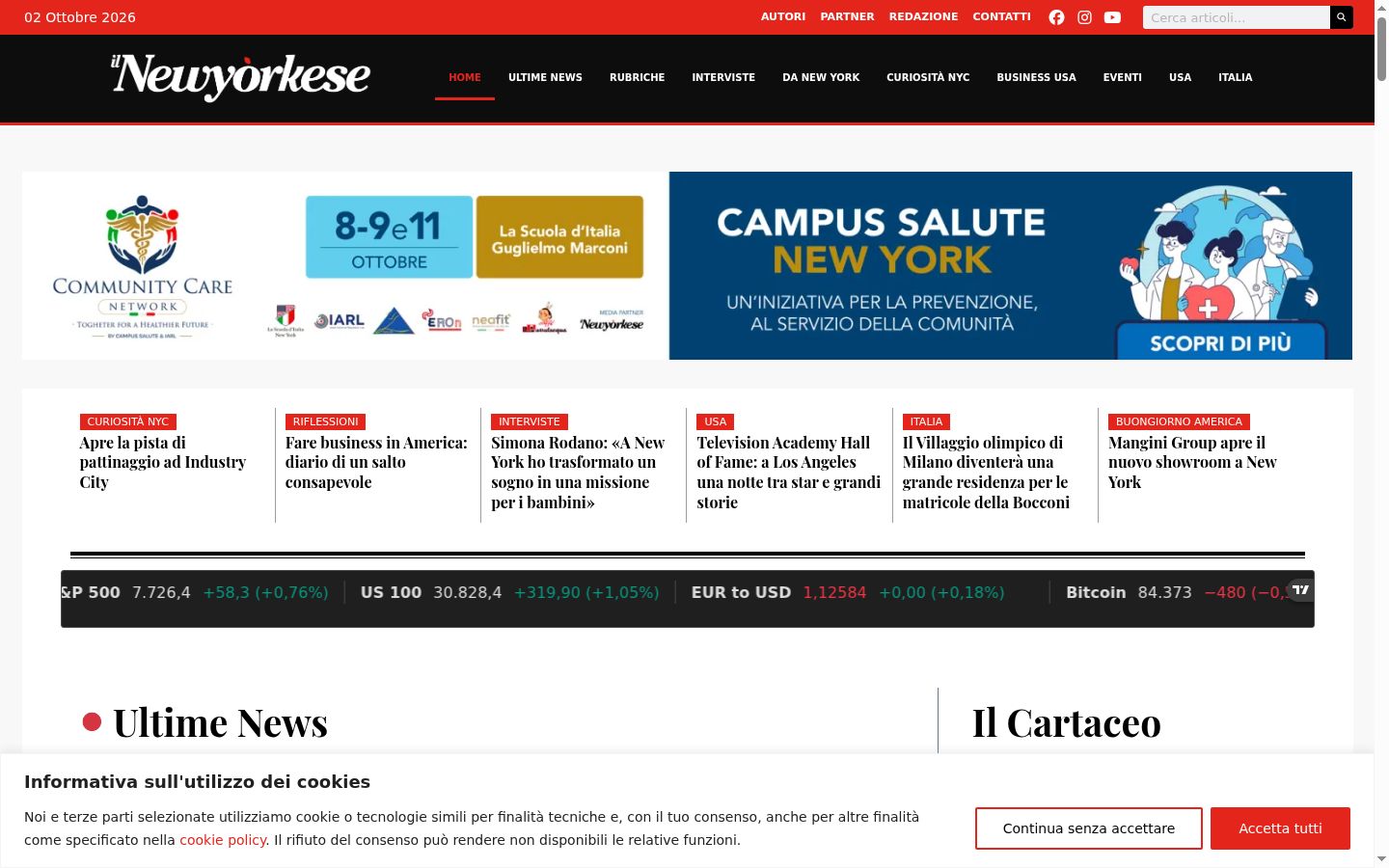Read the Simona Rodano interview article
This screenshot has width=1389, height=868.
click(x=579, y=473)
